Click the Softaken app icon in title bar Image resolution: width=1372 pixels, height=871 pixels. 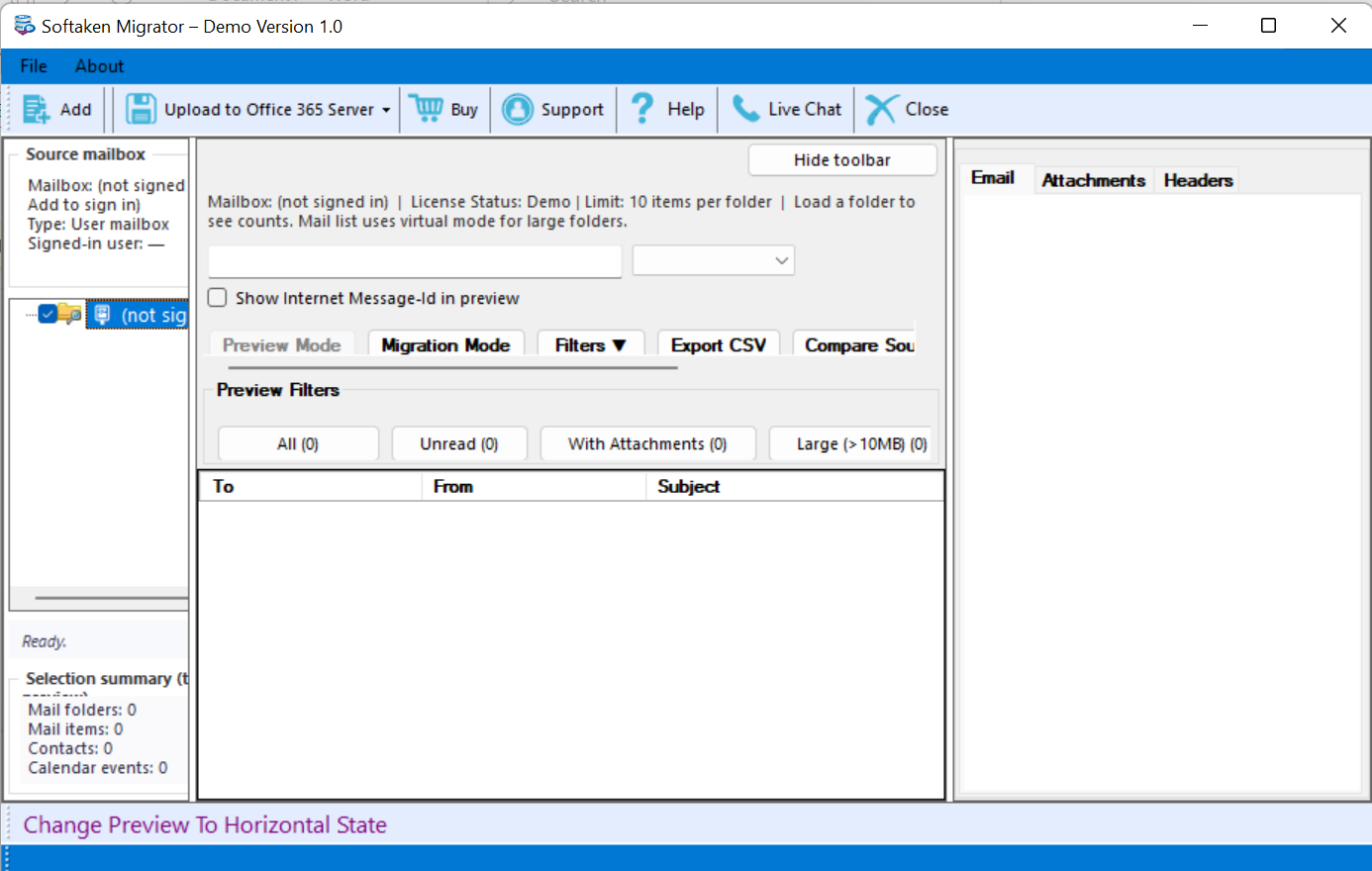tap(24, 26)
